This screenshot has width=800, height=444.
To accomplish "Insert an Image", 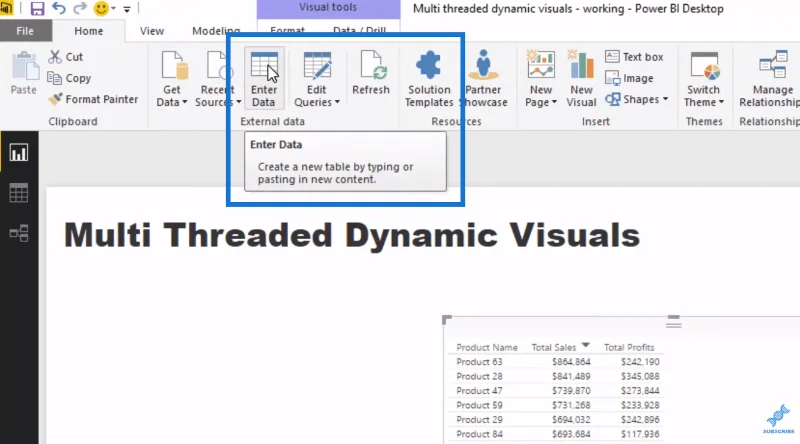I will pyautogui.click(x=629, y=78).
